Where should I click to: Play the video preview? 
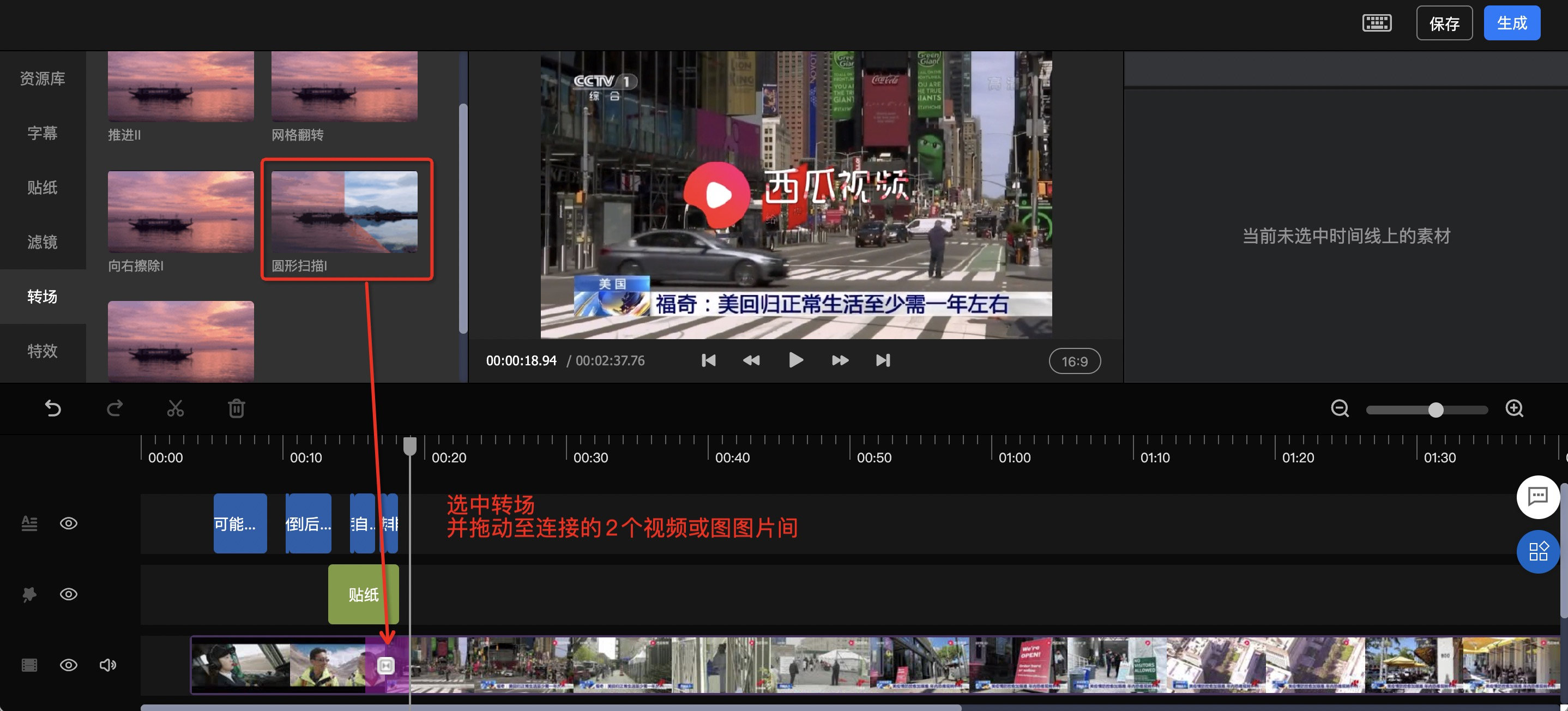pyautogui.click(x=795, y=360)
